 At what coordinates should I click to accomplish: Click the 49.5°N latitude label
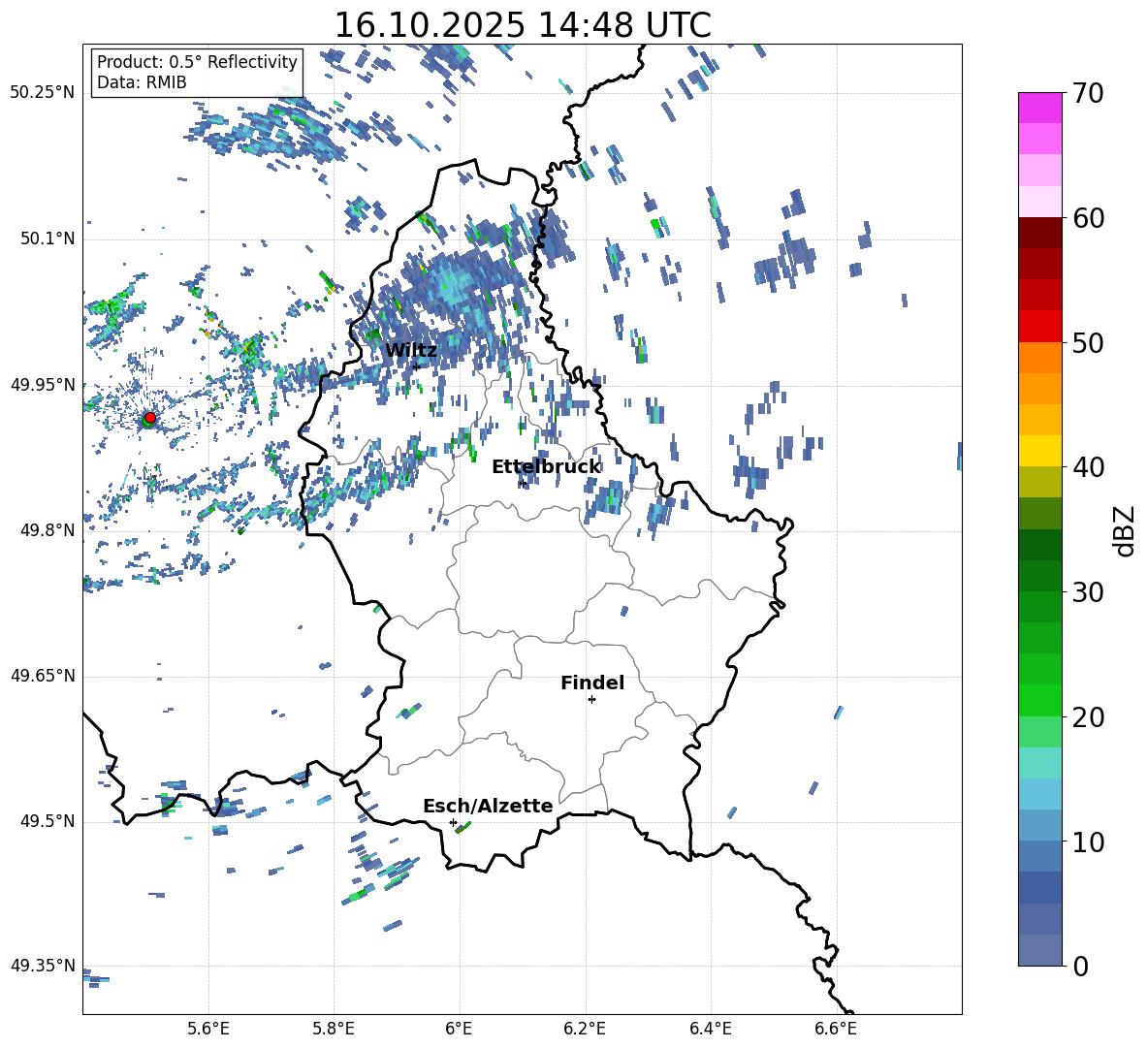click(x=47, y=821)
